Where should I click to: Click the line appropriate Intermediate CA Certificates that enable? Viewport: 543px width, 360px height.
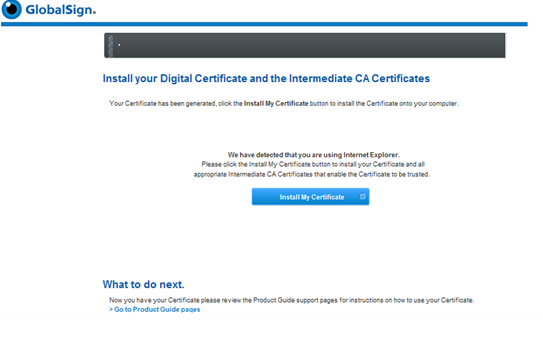click(312, 174)
